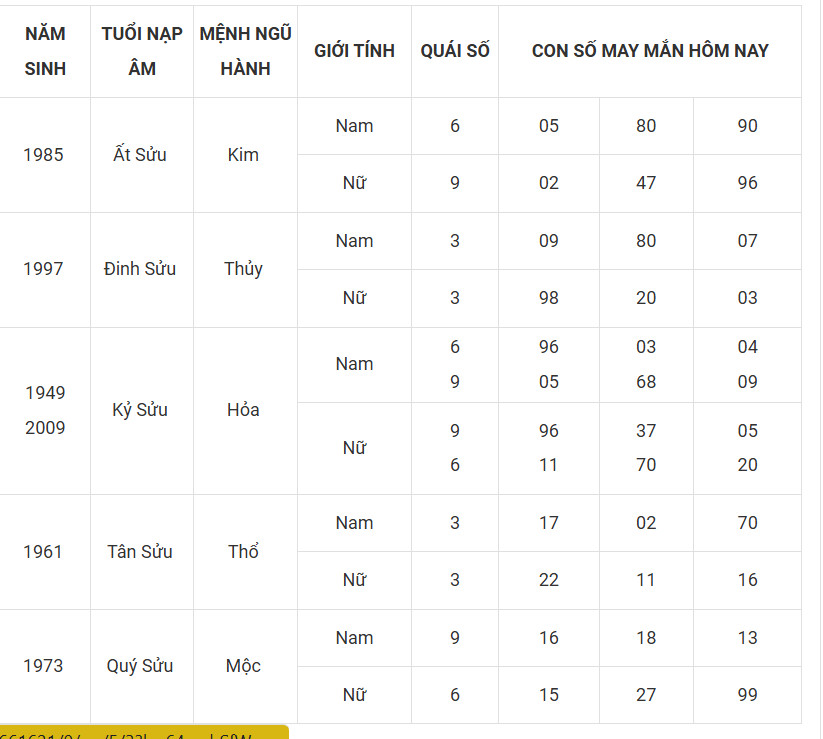The height and width of the screenshot is (739, 823).
Task: Click the Thủy element cell
Action: pyautogui.click(x=243, y=269)
